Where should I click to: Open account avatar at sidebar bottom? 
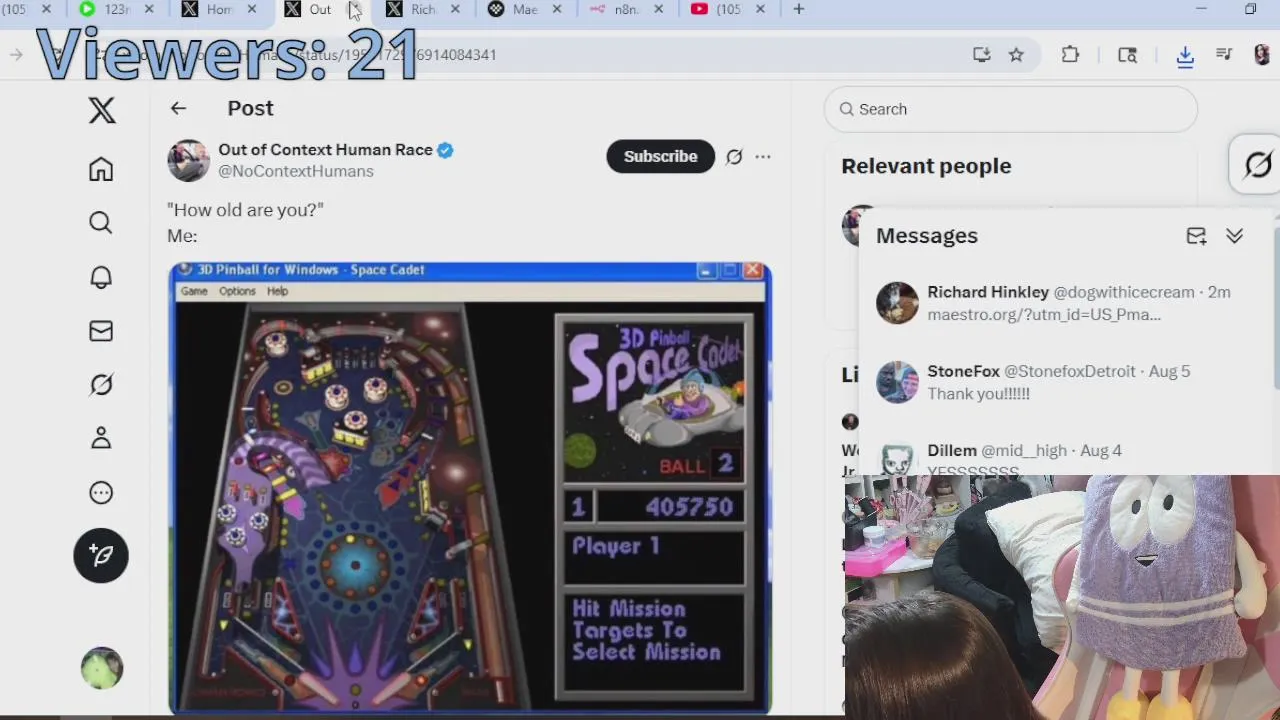click(x=101, y=668)
